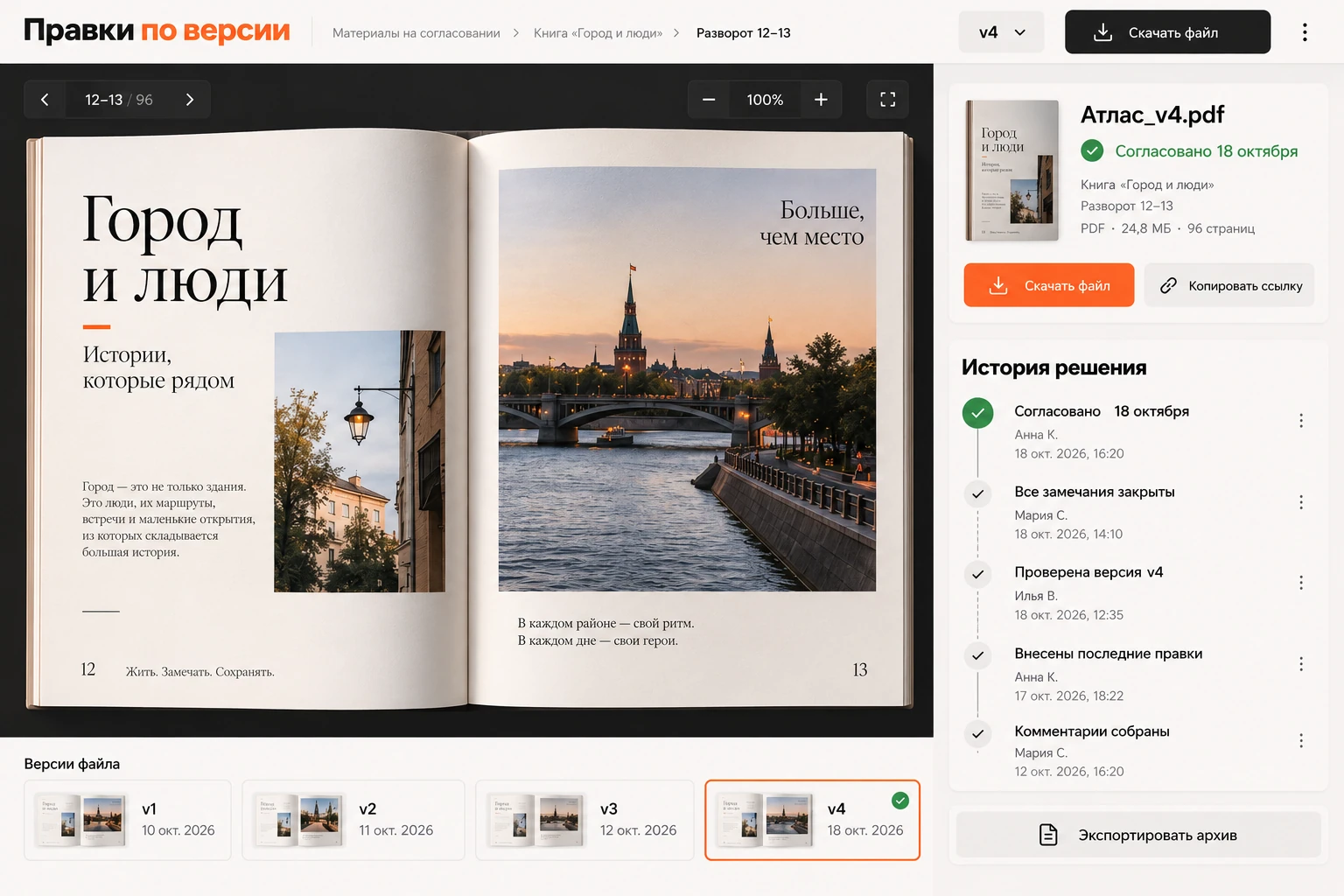Click the timeline check for "Проверена версия v4"
This screenshot has height=896, width=1344.
pyautogui.click(x=978, y=574)
